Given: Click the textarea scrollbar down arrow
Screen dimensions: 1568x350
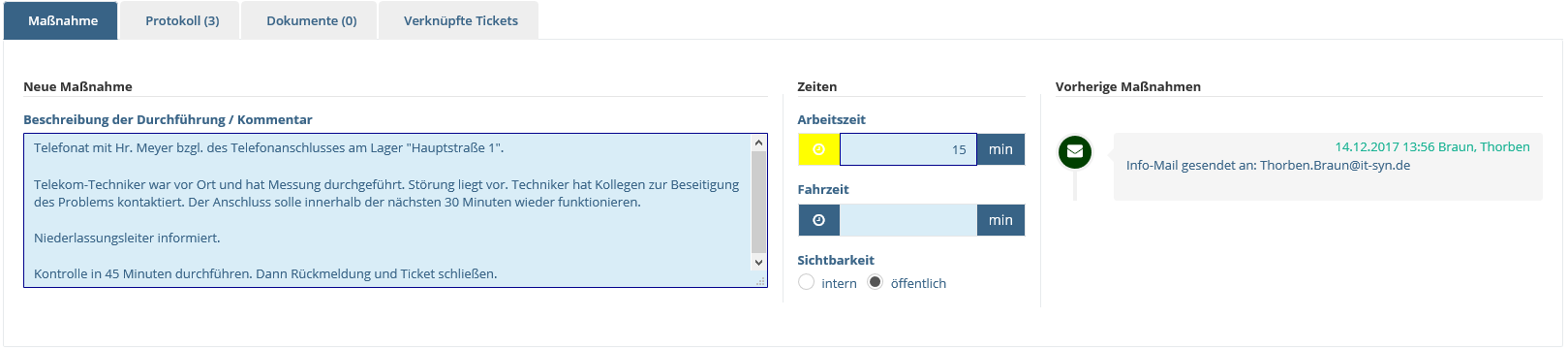Looking at the screenshot, I should pyautogui.click(x=758, y=262).
